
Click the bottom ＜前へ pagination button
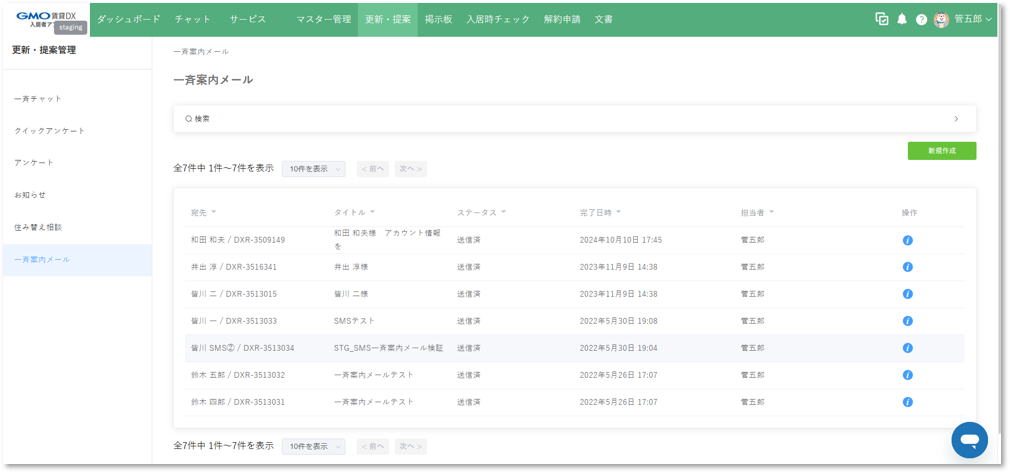click(x=373, y=447)
